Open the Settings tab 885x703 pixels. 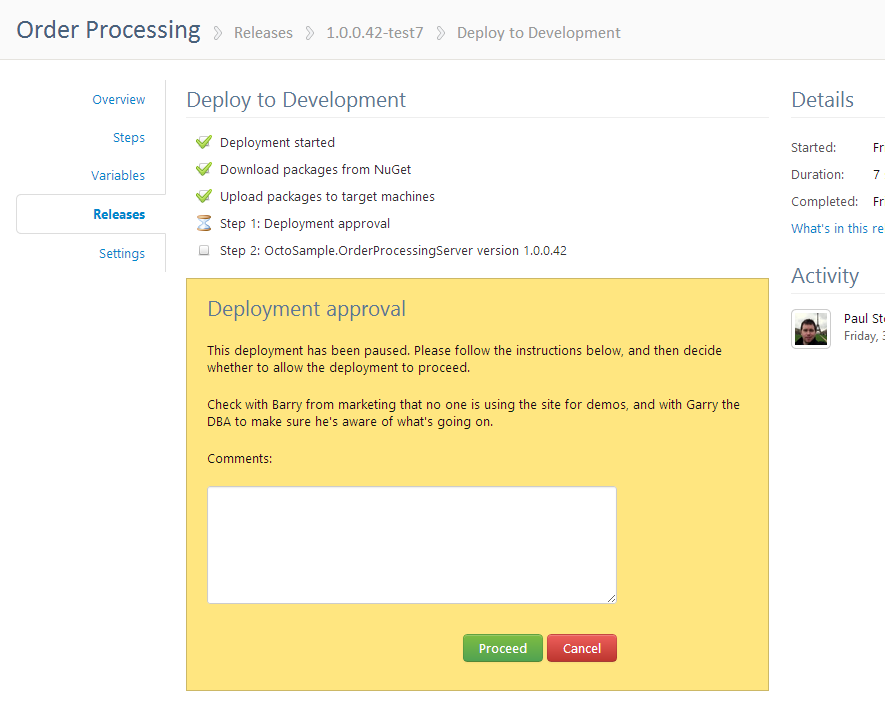coord(121,253)
